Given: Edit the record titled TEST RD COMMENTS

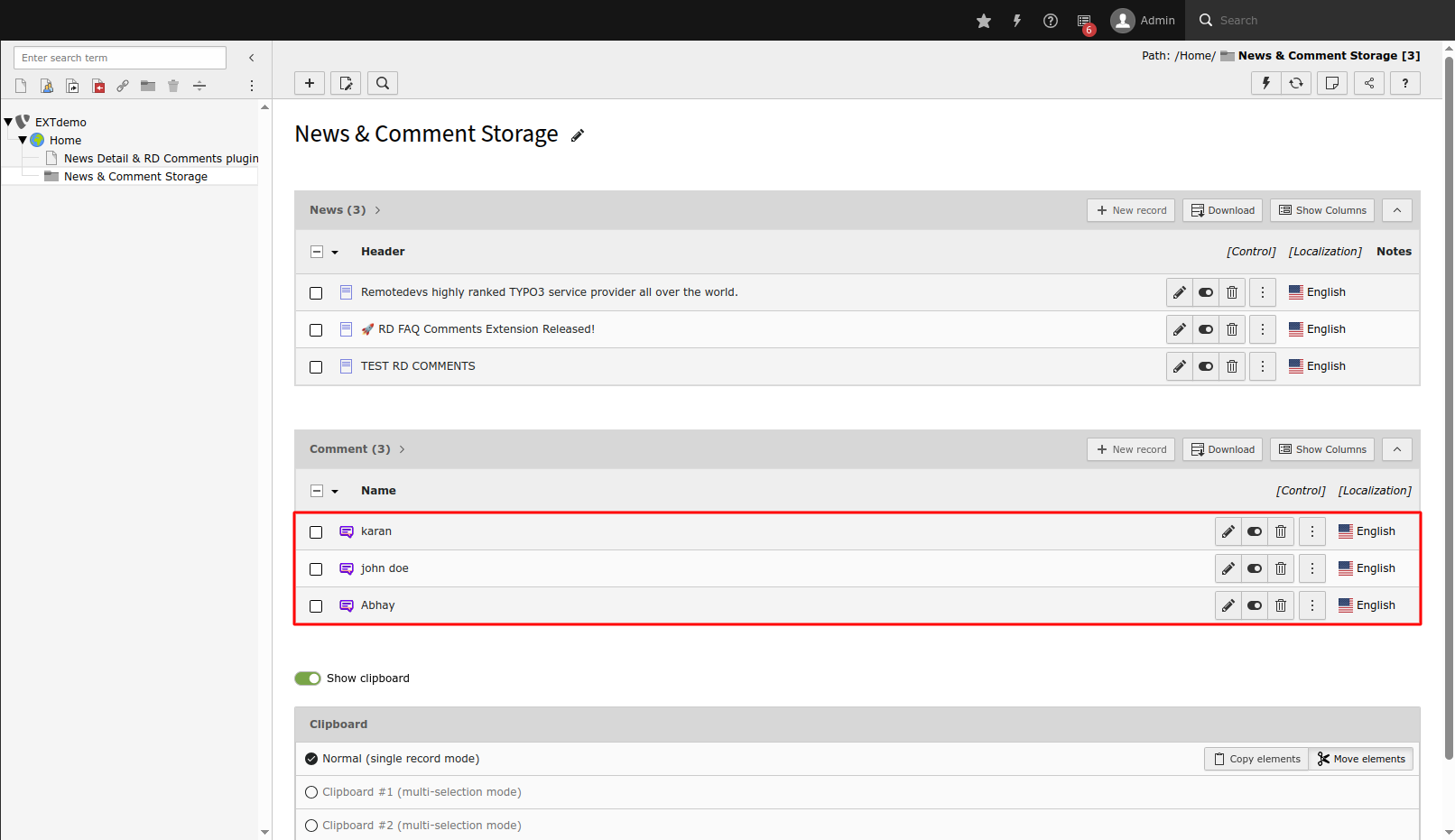Looking at the screenshot, I should point(1179,365).
